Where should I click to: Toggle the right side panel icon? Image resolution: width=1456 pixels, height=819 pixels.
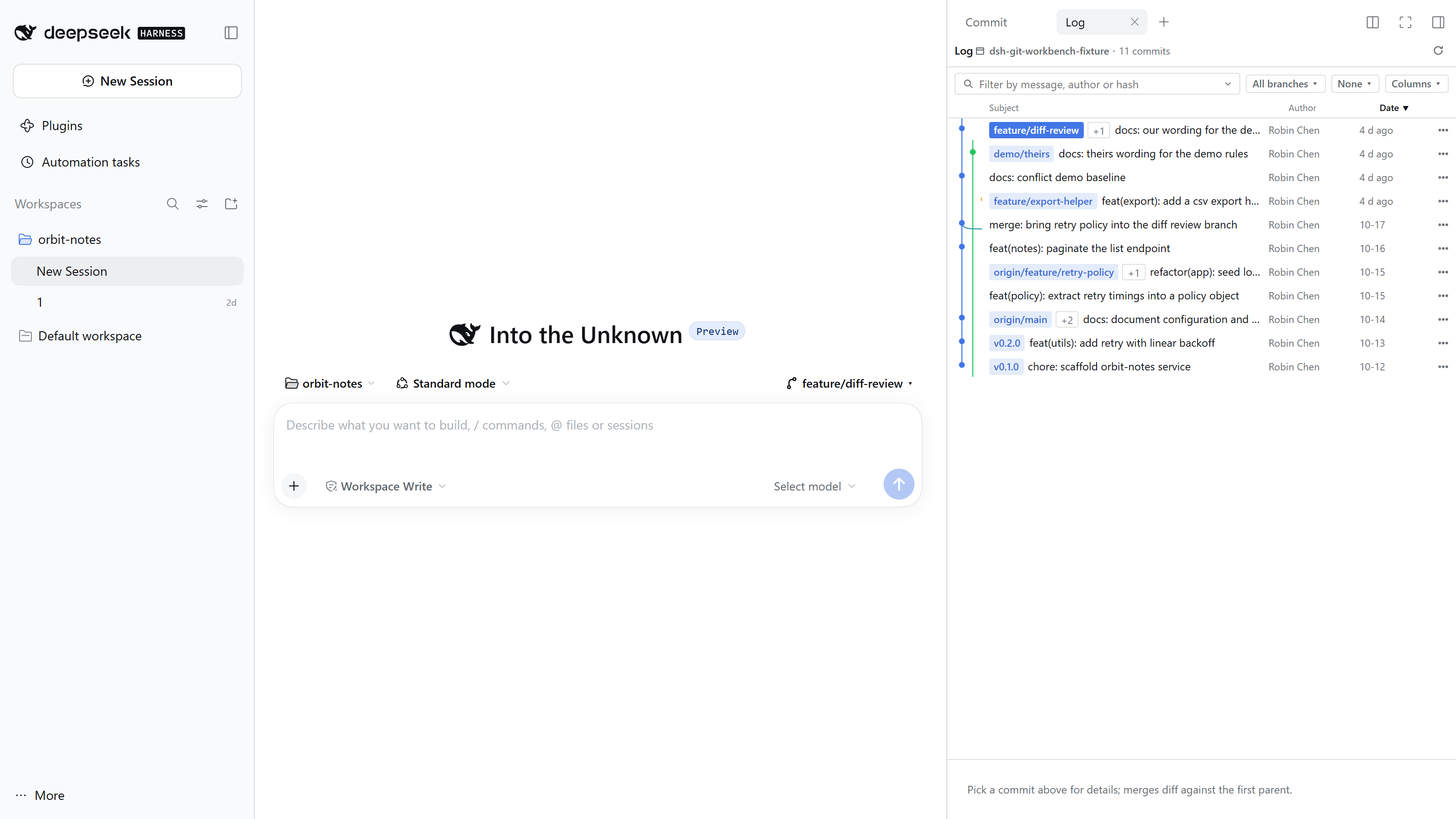point(1438,22)
